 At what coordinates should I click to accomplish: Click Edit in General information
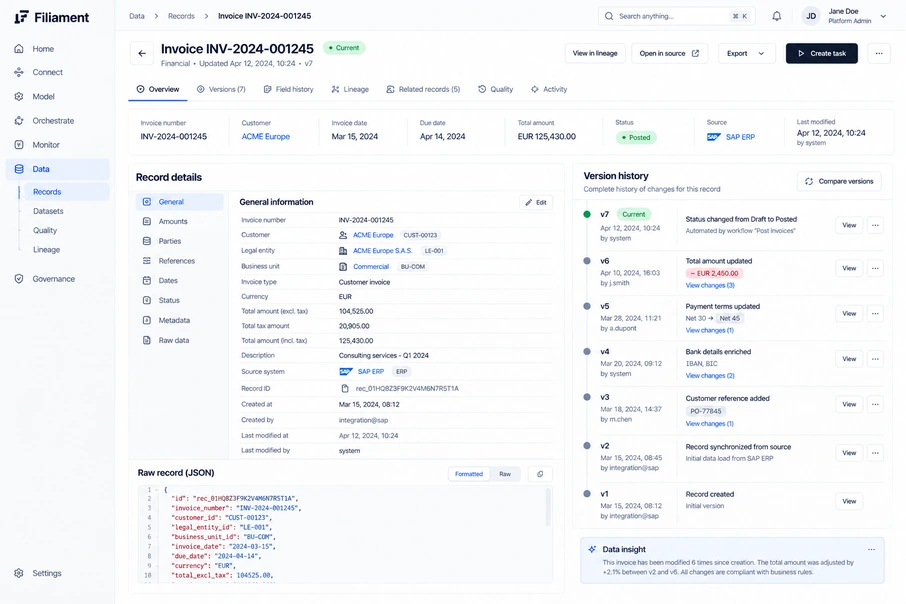coord(536,202)
